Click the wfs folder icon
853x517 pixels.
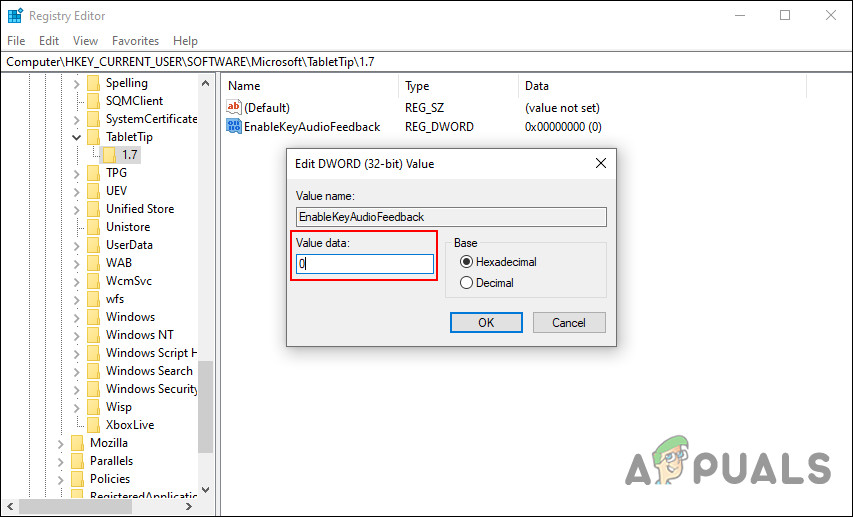(94, 298)
